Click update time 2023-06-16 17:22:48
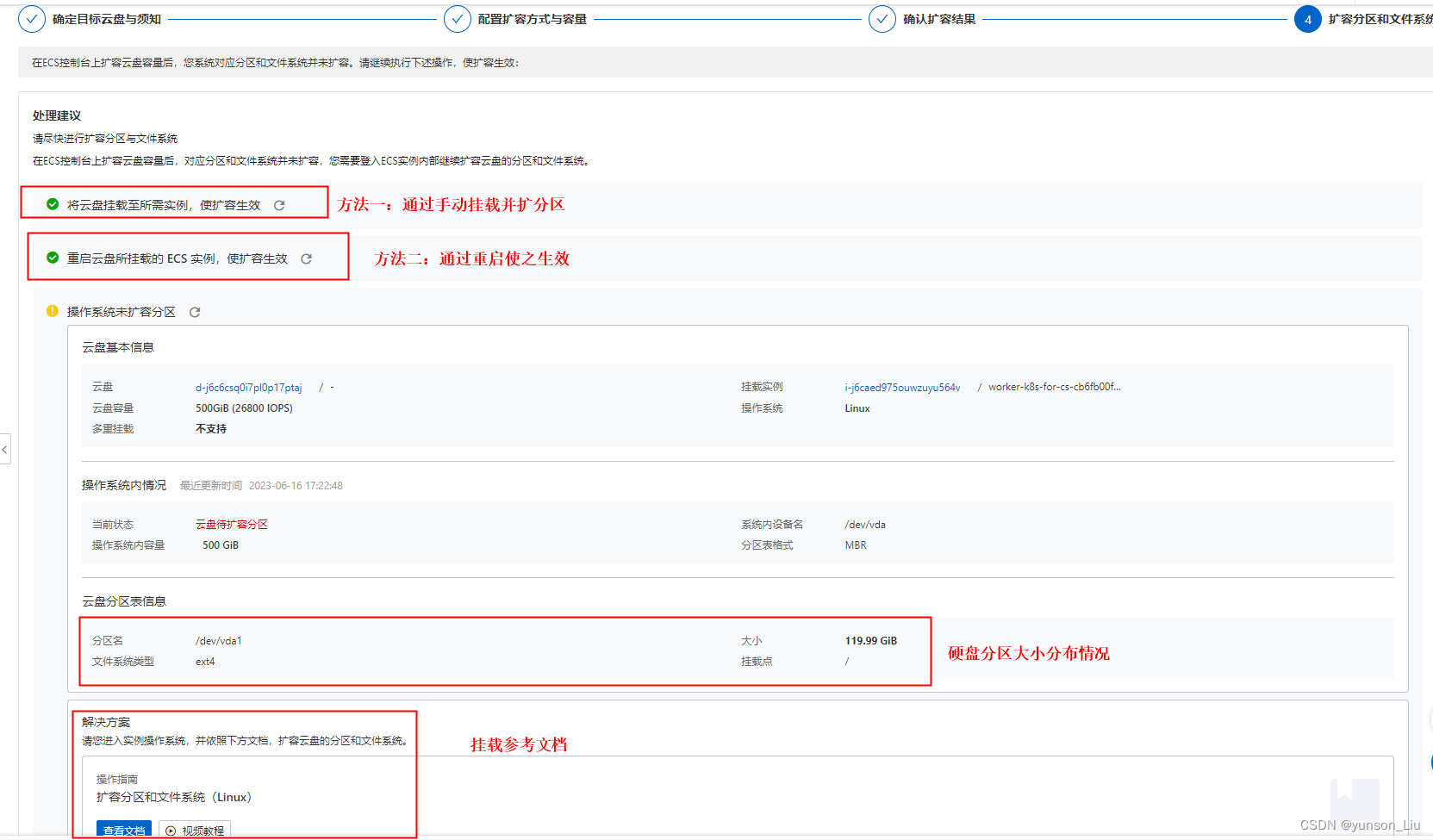 point(296,486)
